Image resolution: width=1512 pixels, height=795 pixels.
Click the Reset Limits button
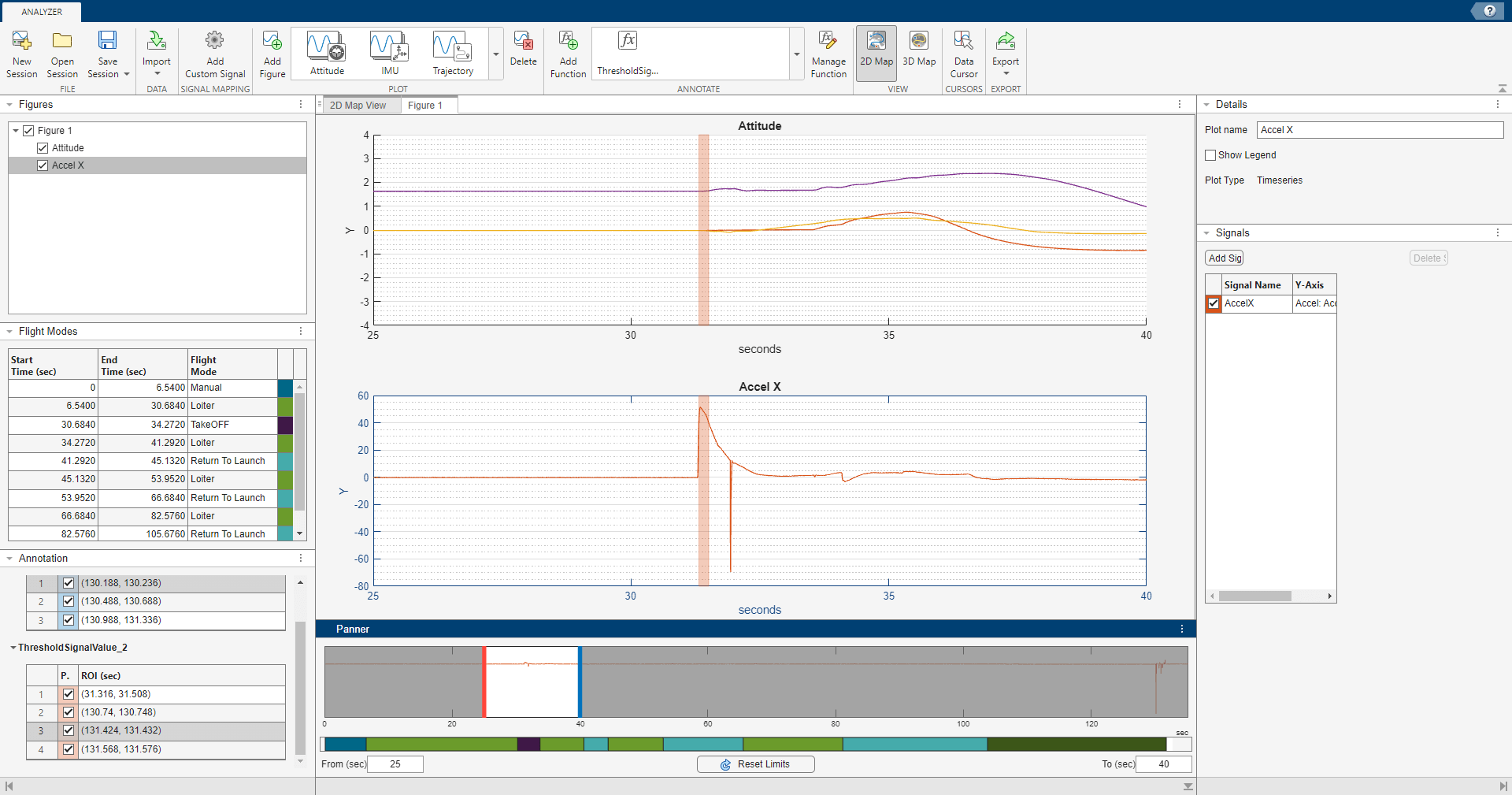(x=755, y=763)
